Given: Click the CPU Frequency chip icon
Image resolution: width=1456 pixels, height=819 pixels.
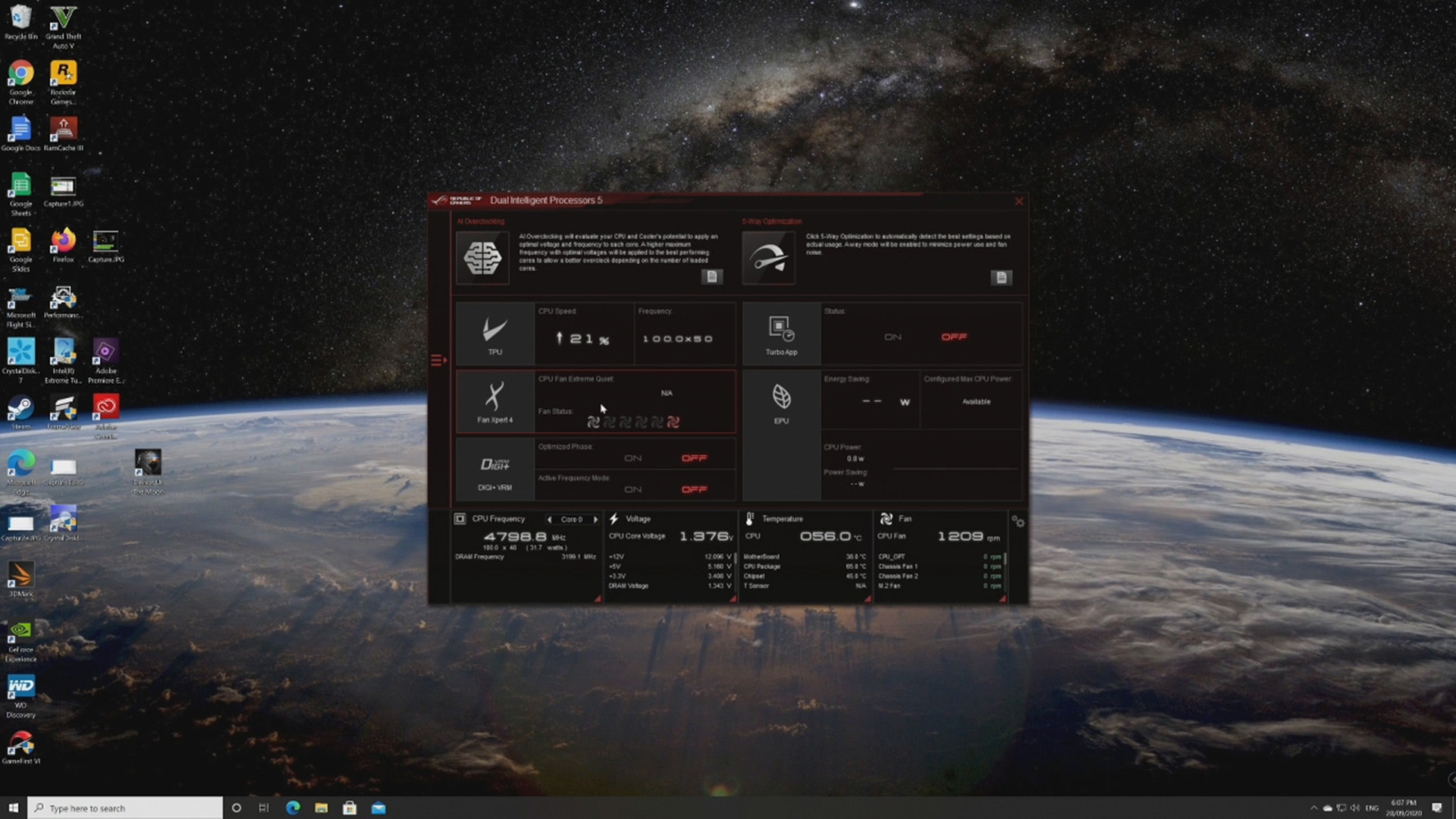Looking at the screenshot, I should 460,519.
